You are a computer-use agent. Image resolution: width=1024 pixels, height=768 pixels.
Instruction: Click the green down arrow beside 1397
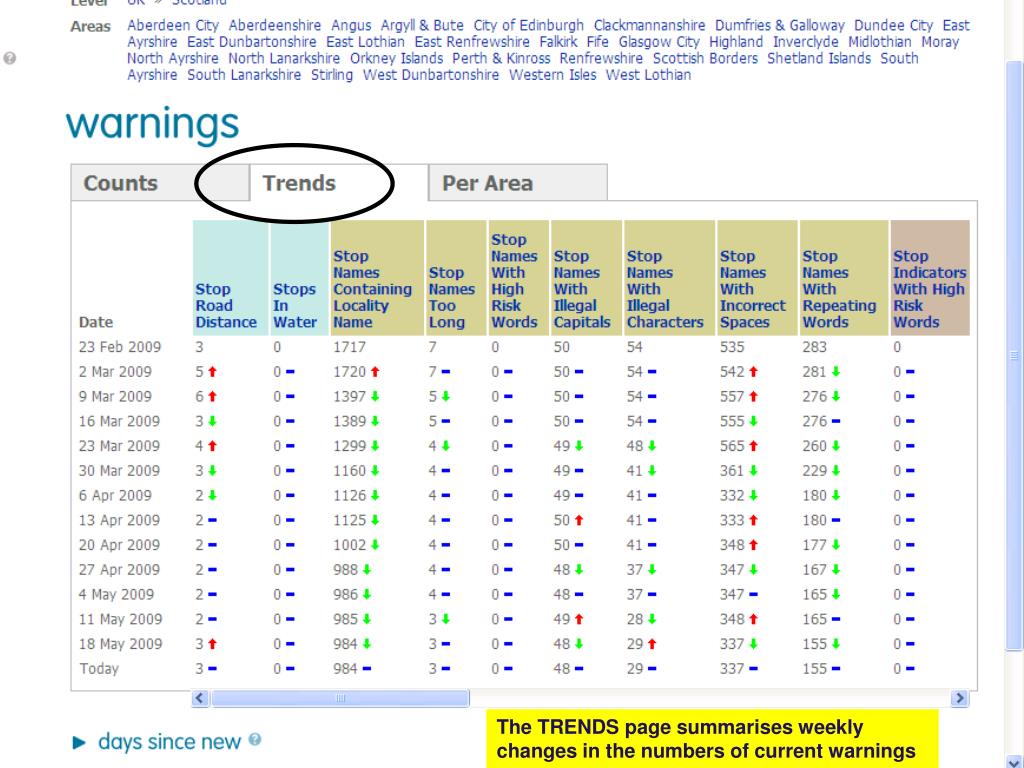(375, 396)
